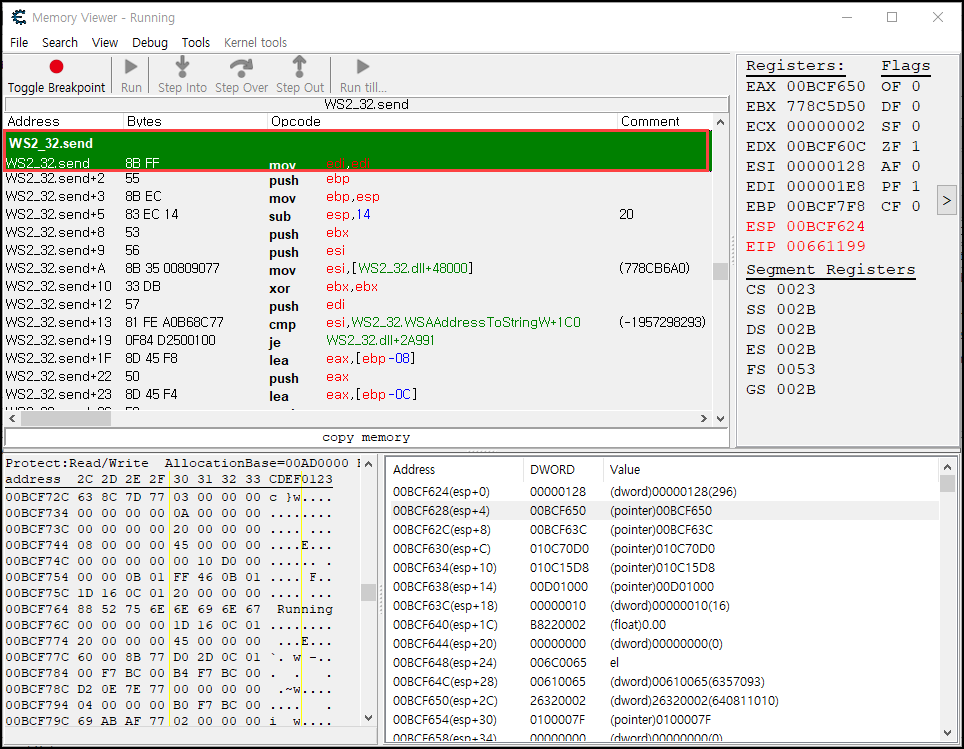Select the highlighted WS2_32.send mov edi,edi row
The height and width of the screenshot is (749, 964).
[357, 163]
